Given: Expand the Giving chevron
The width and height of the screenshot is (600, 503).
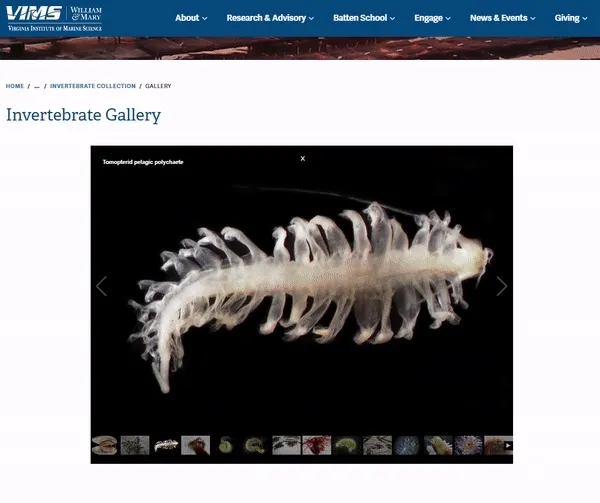Looking at the screenshot, I should (x=584, y=18).
